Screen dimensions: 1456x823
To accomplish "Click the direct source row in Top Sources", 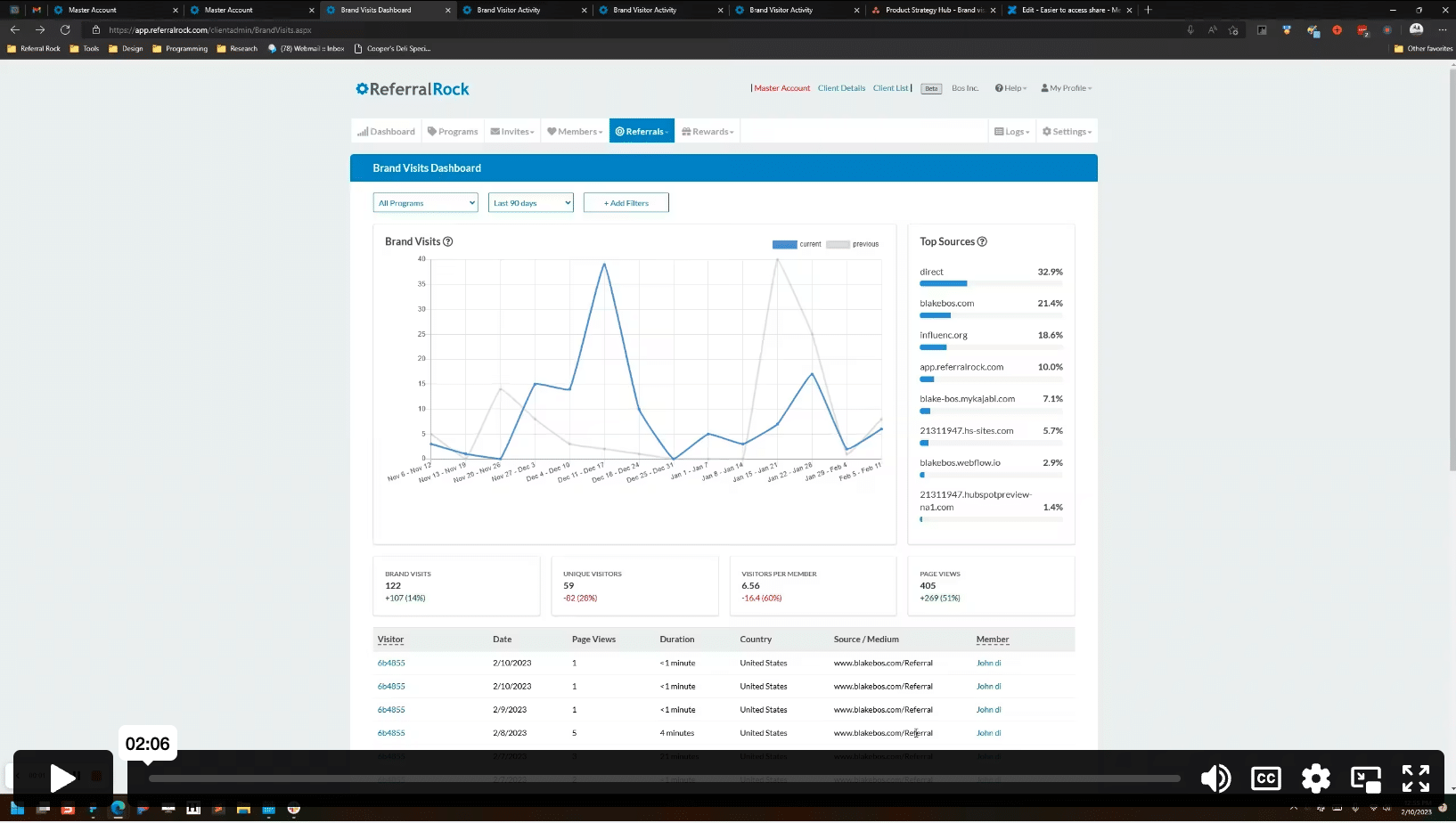I will [x=991, y=277].
